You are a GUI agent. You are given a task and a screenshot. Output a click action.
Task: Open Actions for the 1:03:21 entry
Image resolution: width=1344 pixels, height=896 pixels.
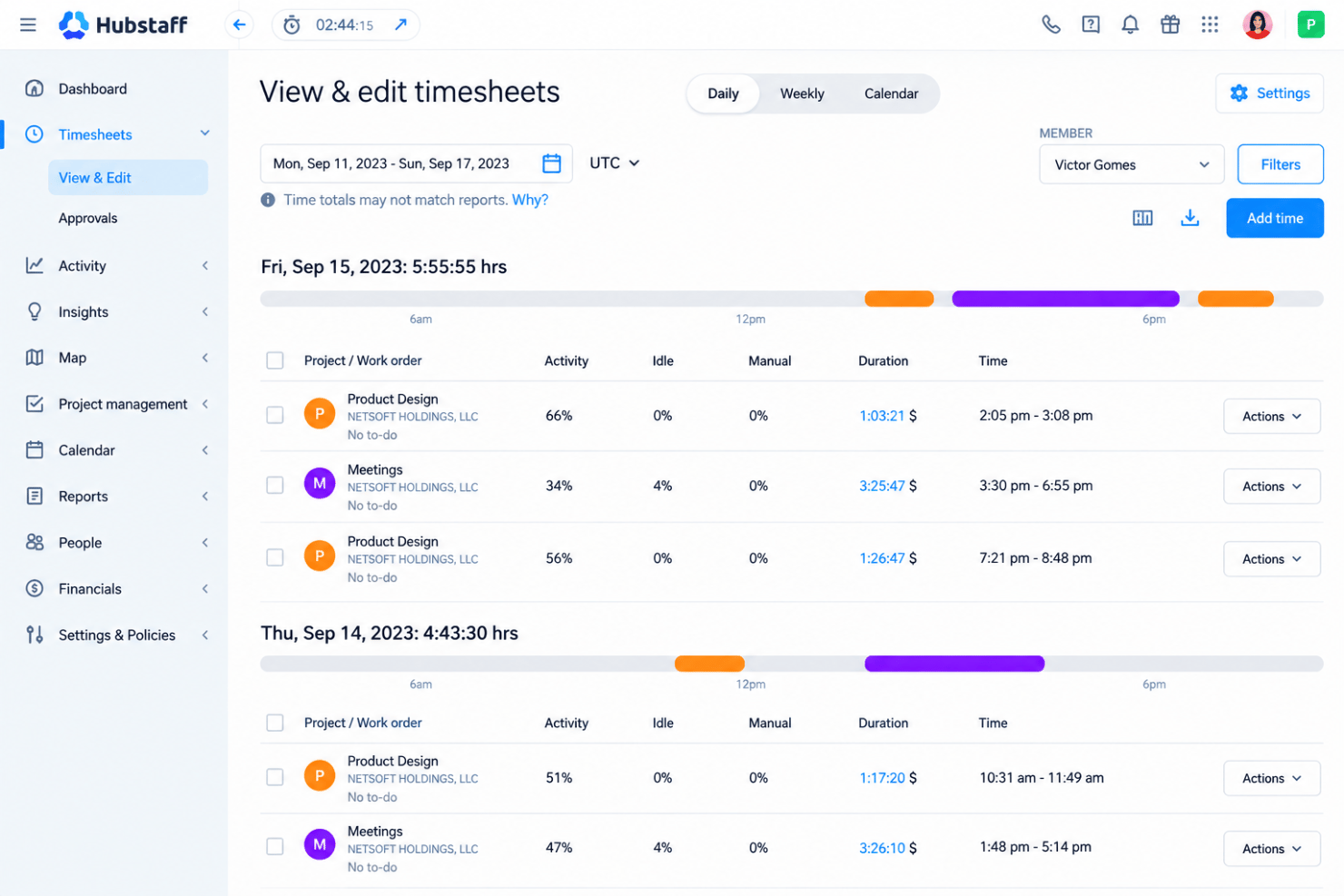1271,416
